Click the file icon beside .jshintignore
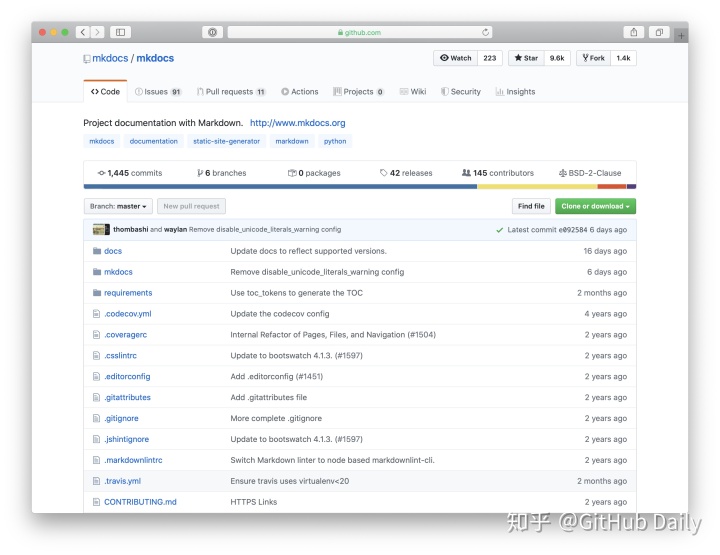This screenshot has width=720, height=555. coord(96,439)
